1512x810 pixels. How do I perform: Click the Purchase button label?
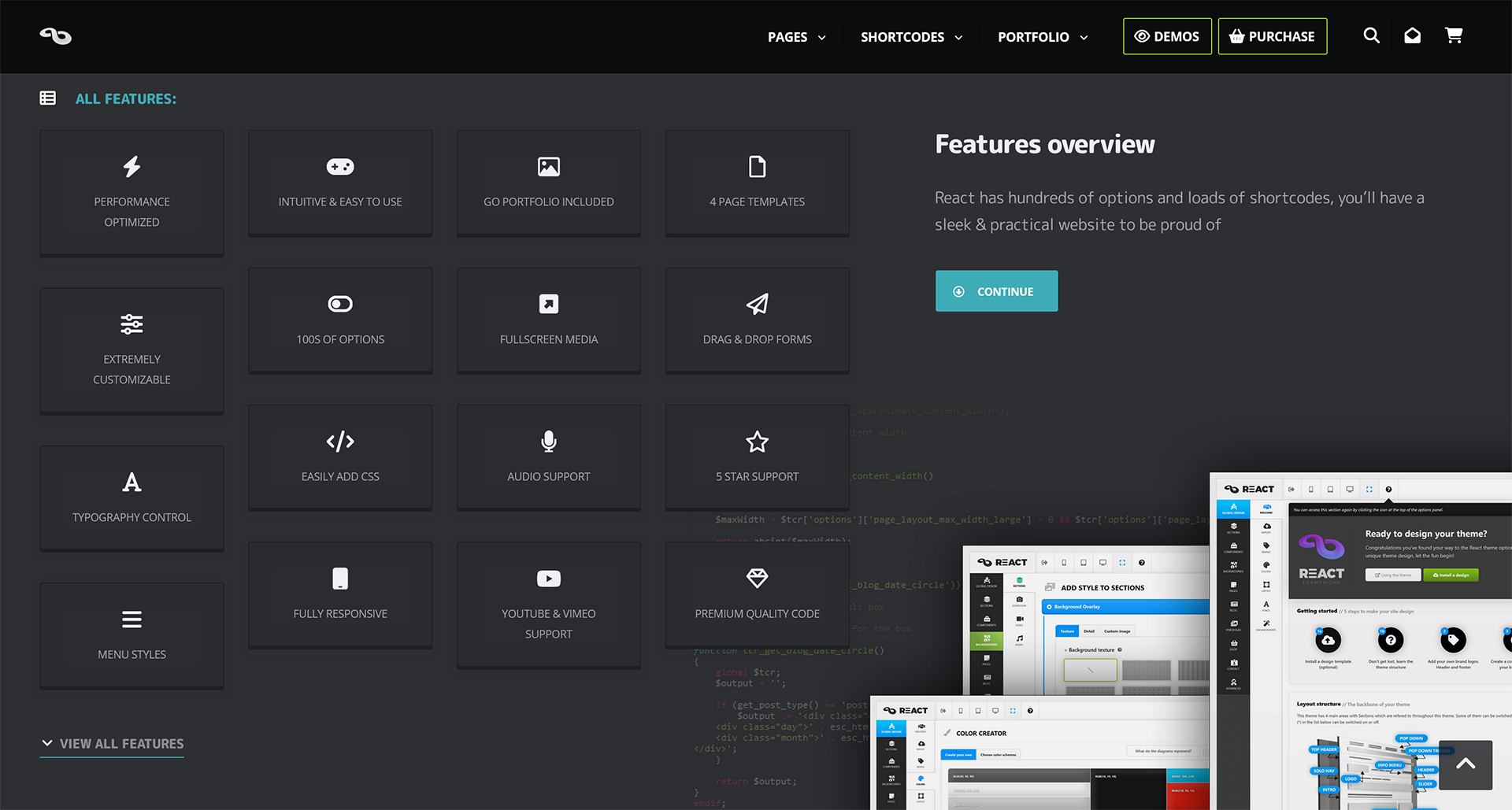coord(1281,36)
